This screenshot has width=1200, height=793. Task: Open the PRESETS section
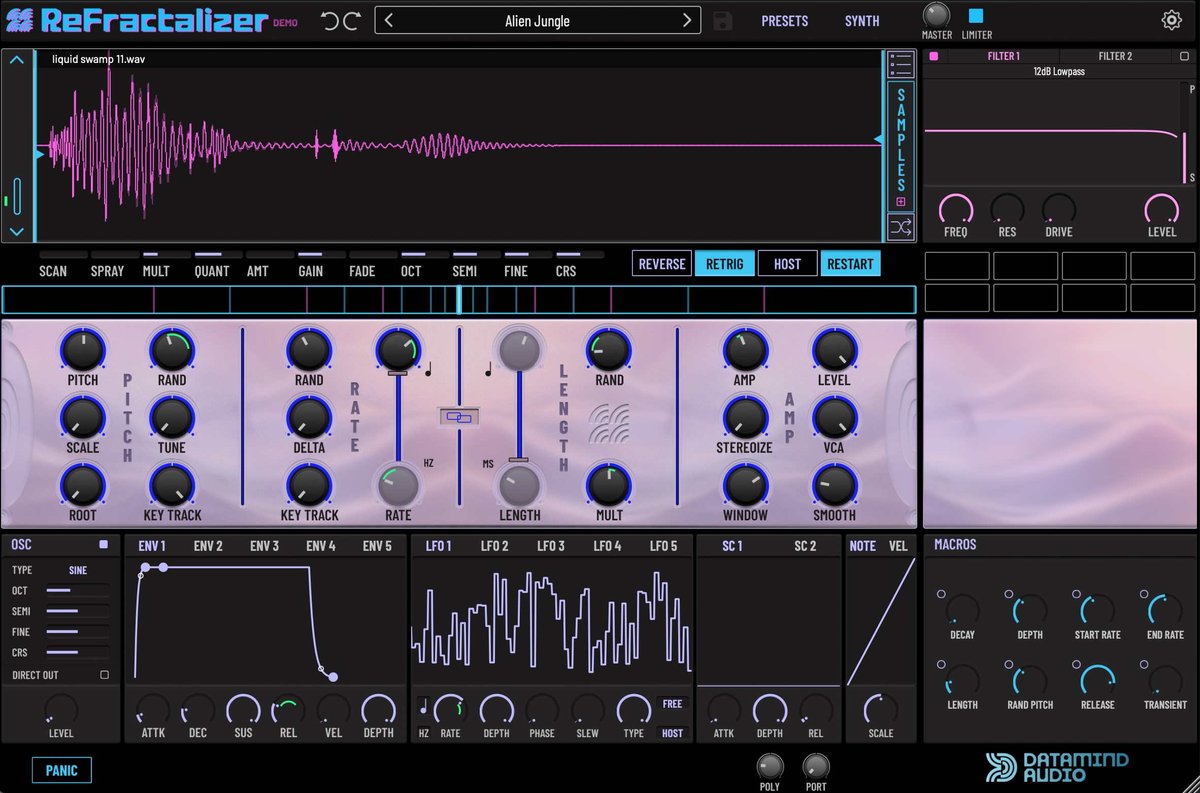(784, 20)
